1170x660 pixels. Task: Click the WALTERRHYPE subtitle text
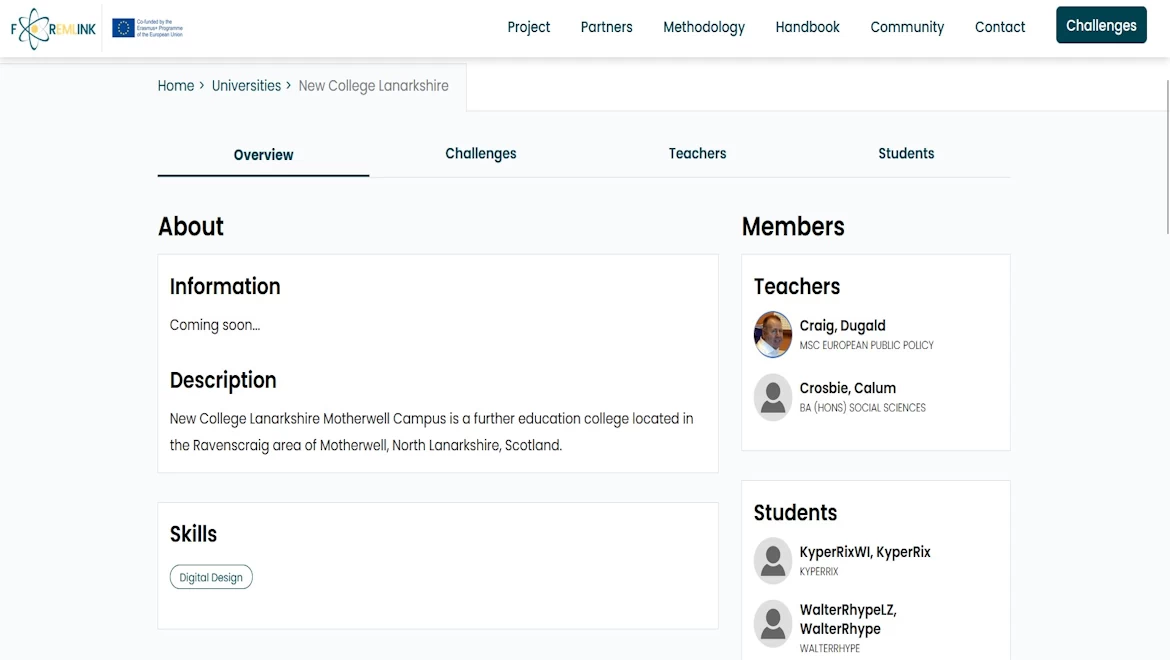click(x=829, y=649)
